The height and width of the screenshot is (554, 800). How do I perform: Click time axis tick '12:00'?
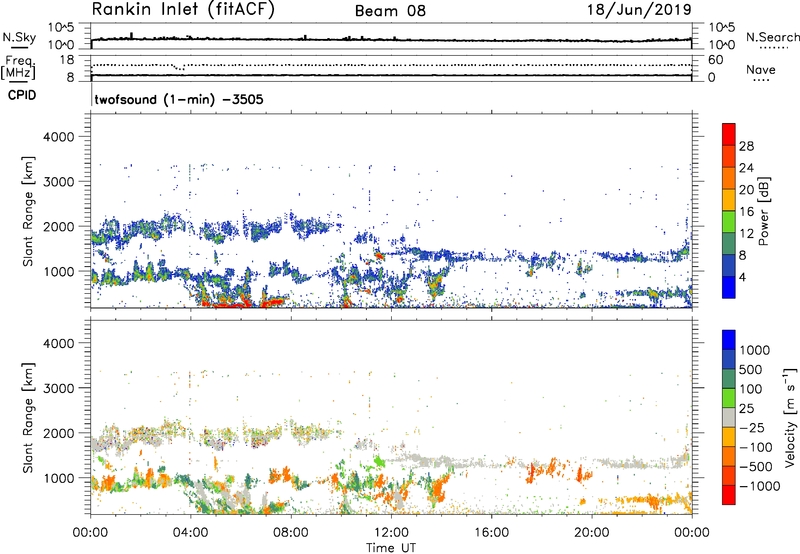[391, 533]
